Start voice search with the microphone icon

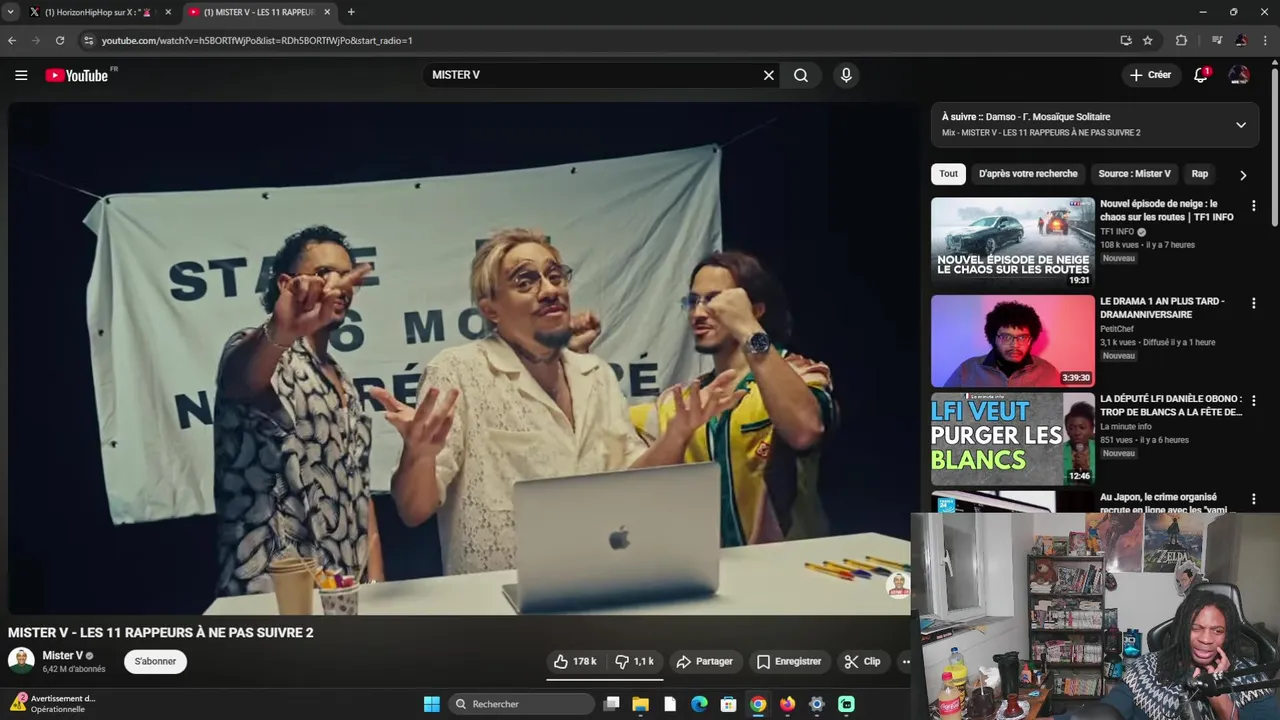point(846,75)
